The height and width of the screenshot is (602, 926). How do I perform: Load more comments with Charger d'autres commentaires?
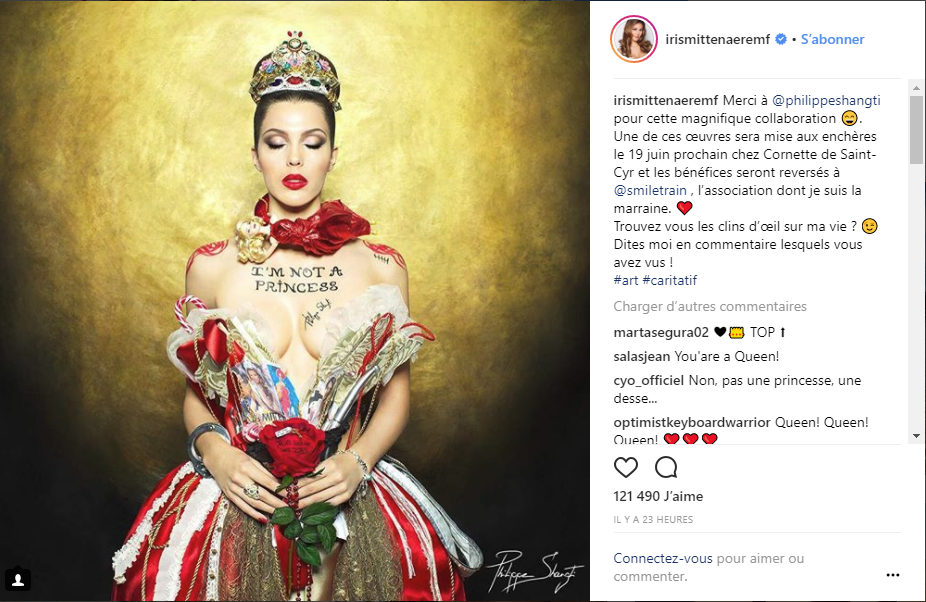click(710, 306)
